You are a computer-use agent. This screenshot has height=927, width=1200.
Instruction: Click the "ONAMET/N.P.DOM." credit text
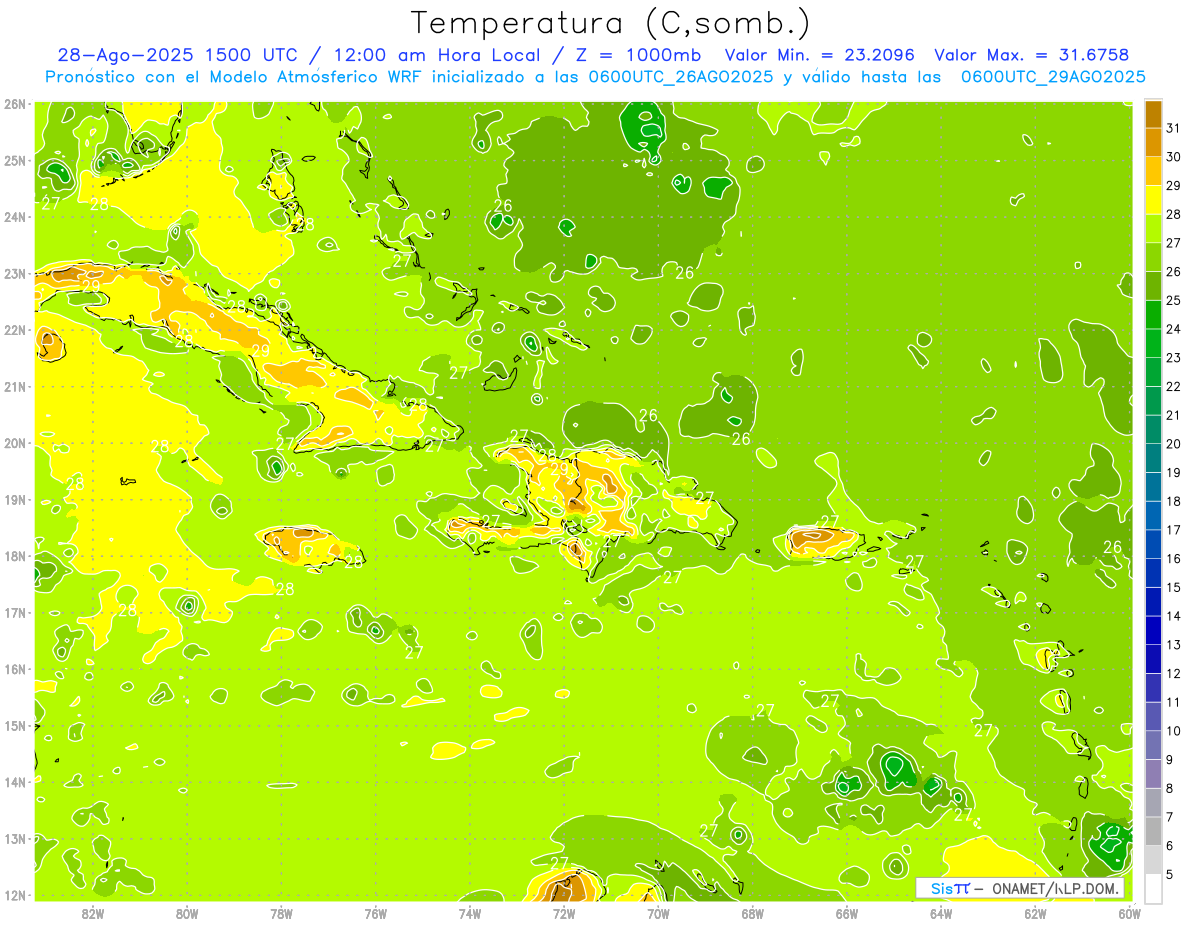[x=1056, y=888]
